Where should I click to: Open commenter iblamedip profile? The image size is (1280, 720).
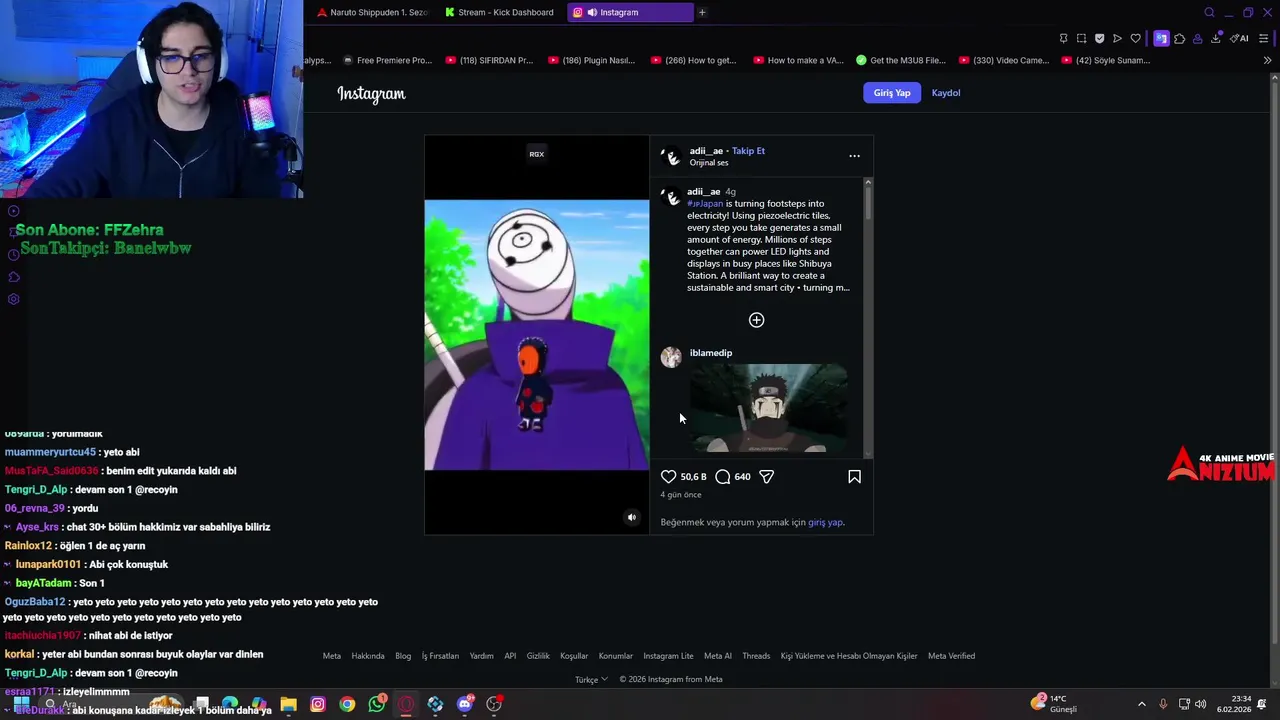pos(711,353)
